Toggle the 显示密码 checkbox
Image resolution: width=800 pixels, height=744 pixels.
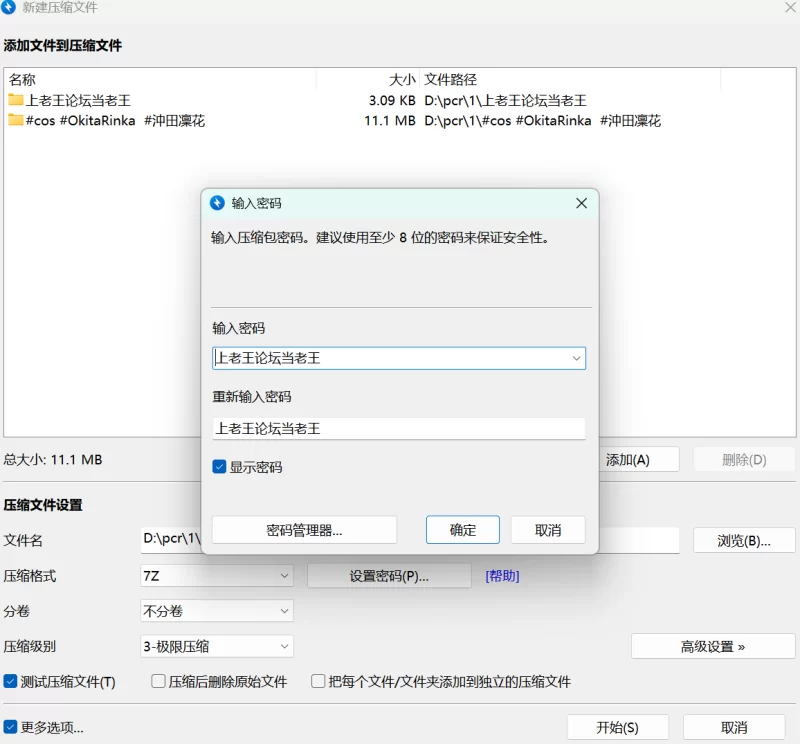point(219,467)
